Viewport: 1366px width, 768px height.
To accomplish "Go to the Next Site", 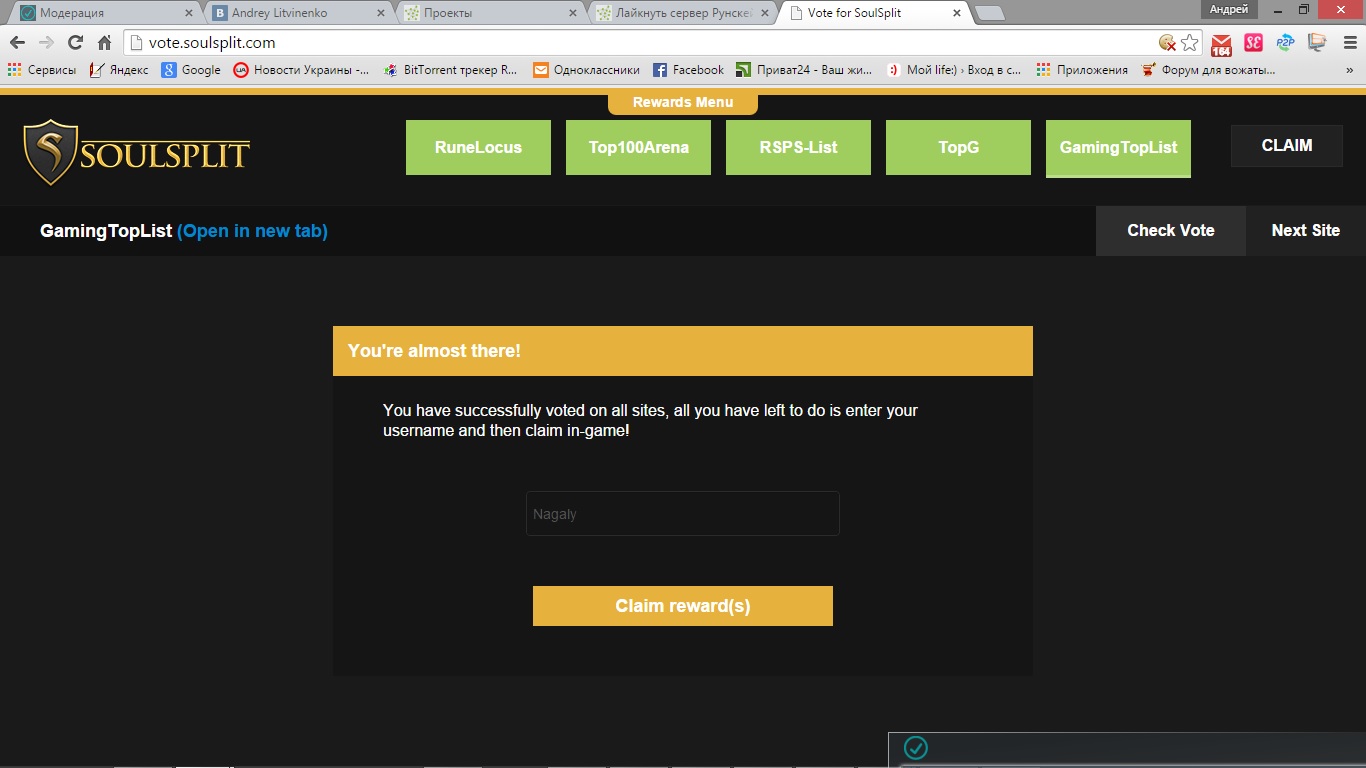I will tap(1306, 231).
